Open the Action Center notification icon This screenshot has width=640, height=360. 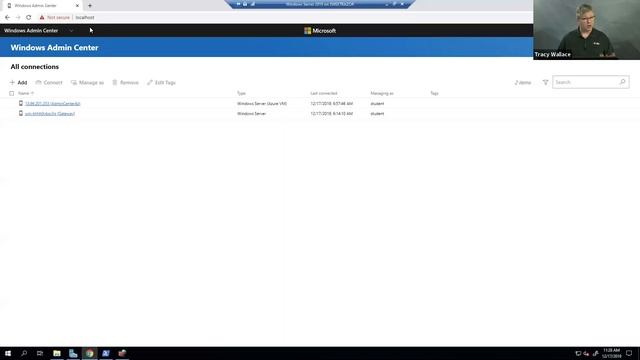(x=629, y=353)
